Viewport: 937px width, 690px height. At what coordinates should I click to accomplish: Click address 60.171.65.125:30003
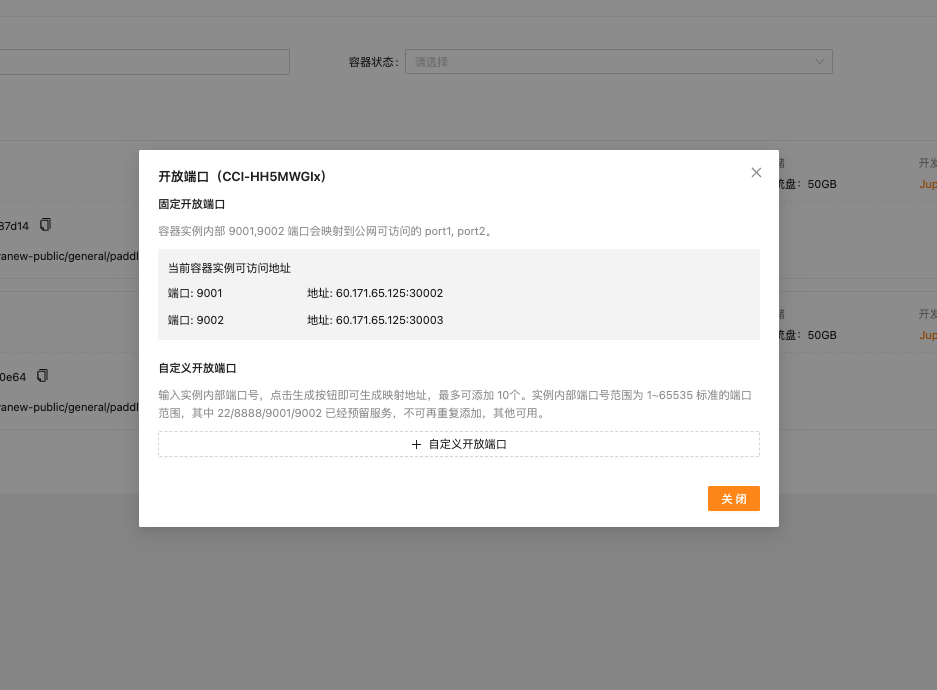pyautogui.click(x=389, y=320)
